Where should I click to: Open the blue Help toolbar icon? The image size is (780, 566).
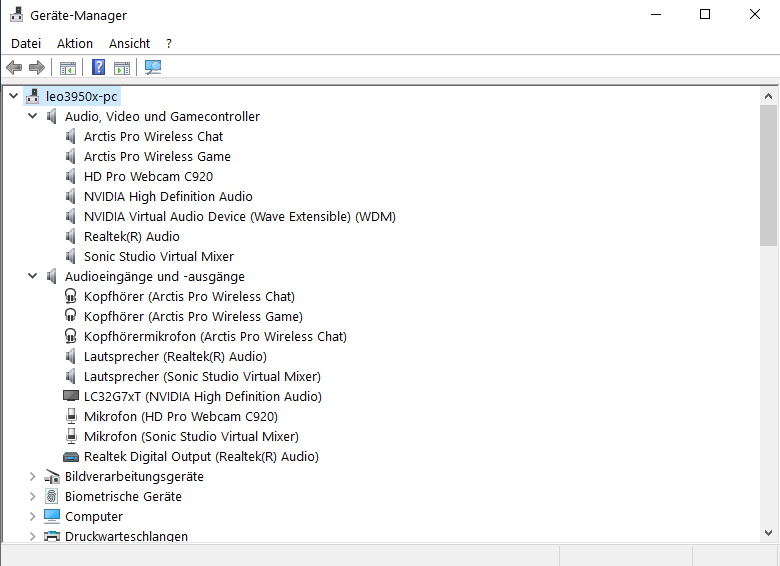[x=98, y=67]
